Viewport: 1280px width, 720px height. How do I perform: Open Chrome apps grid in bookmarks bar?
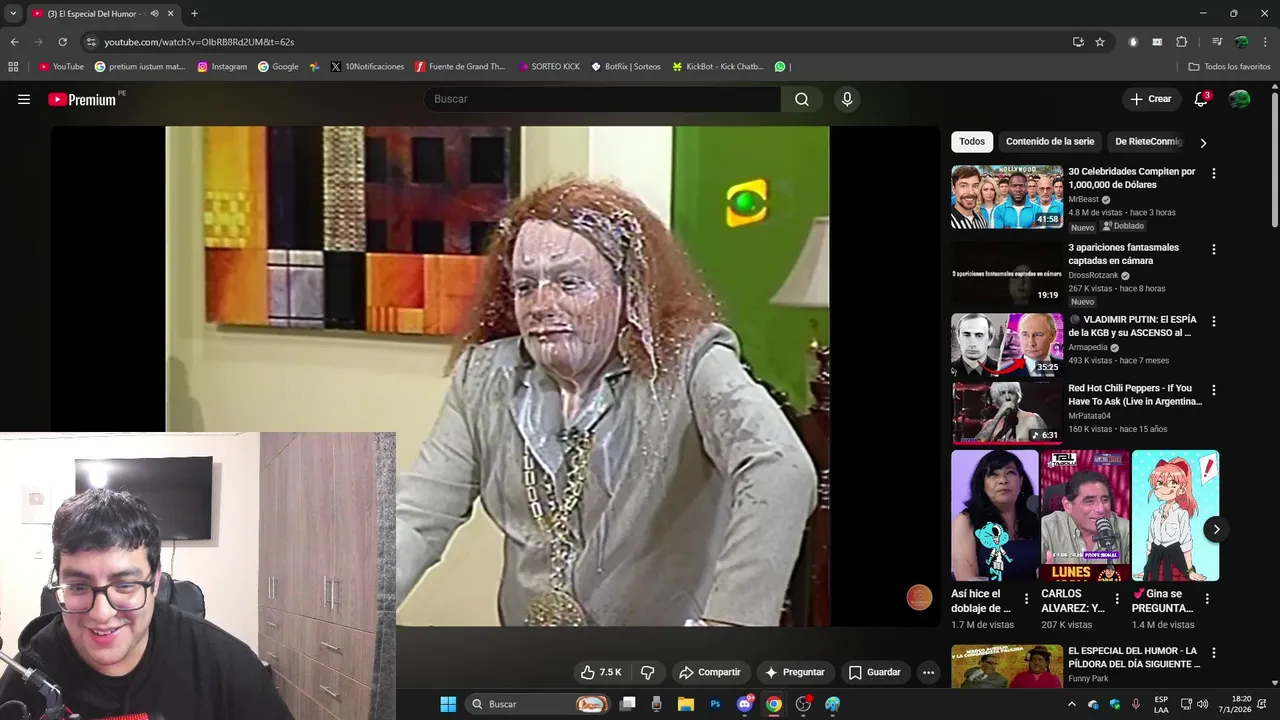13,67
